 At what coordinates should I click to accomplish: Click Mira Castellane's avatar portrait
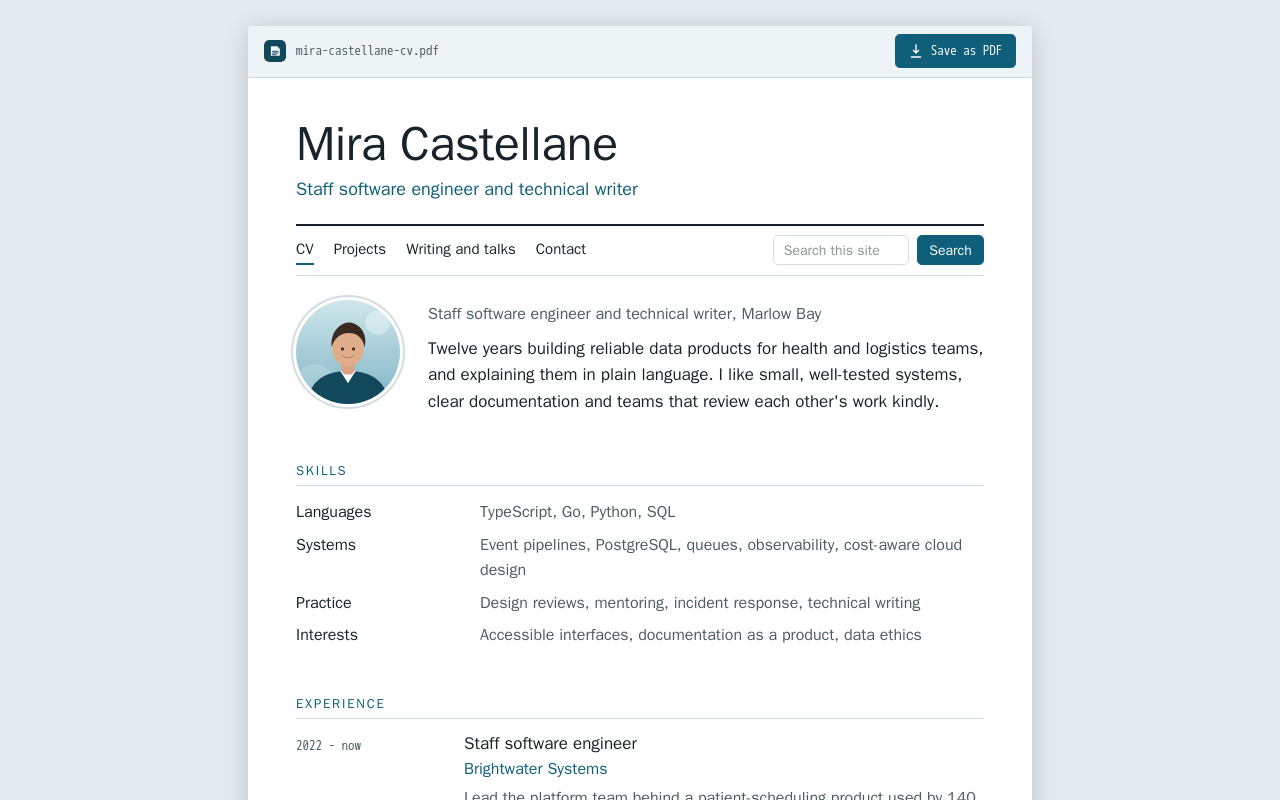[x=348, y=352]
